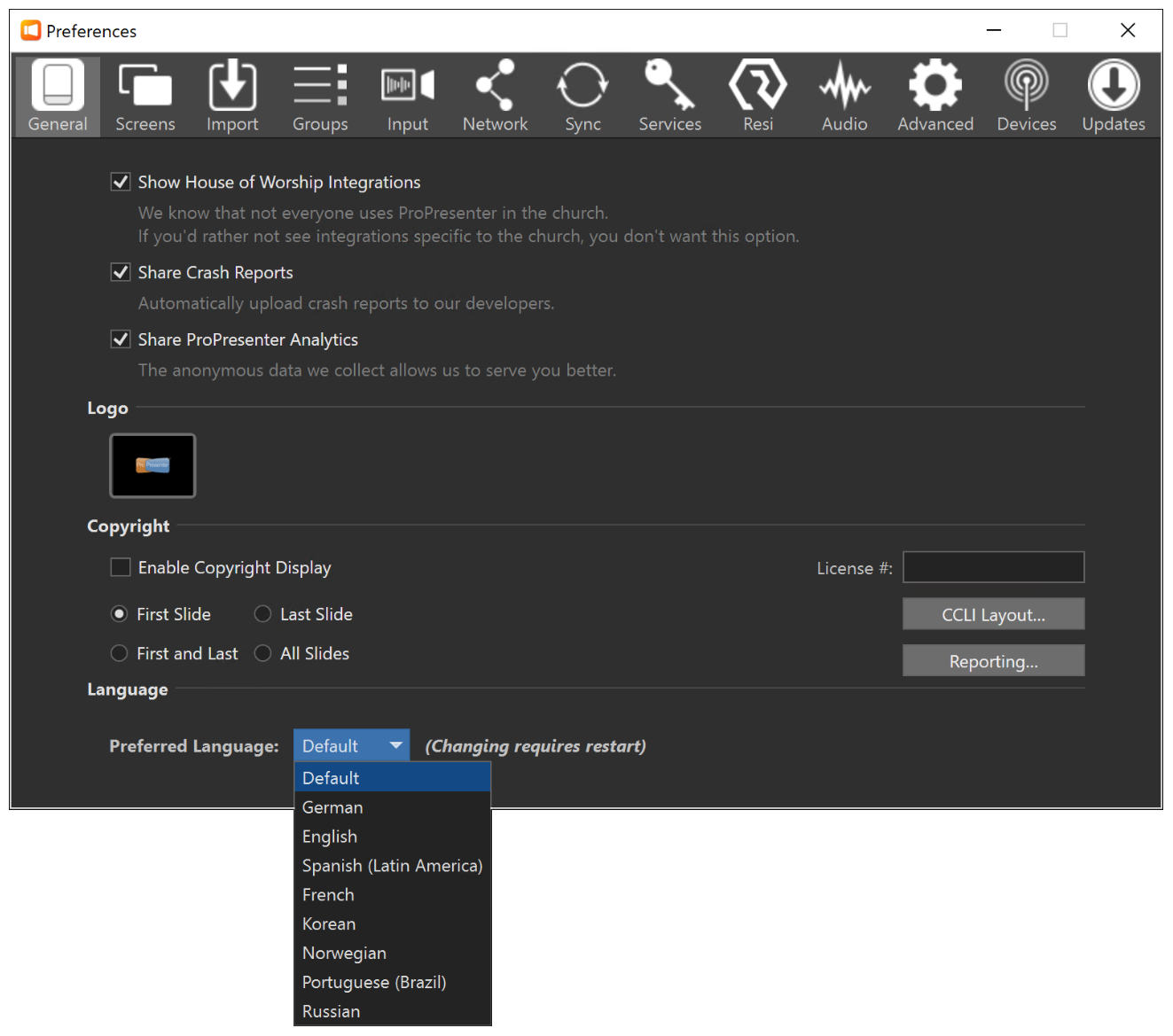Uncheck Share Crash Reports
1173x1036 pixels.
[121, 272]
